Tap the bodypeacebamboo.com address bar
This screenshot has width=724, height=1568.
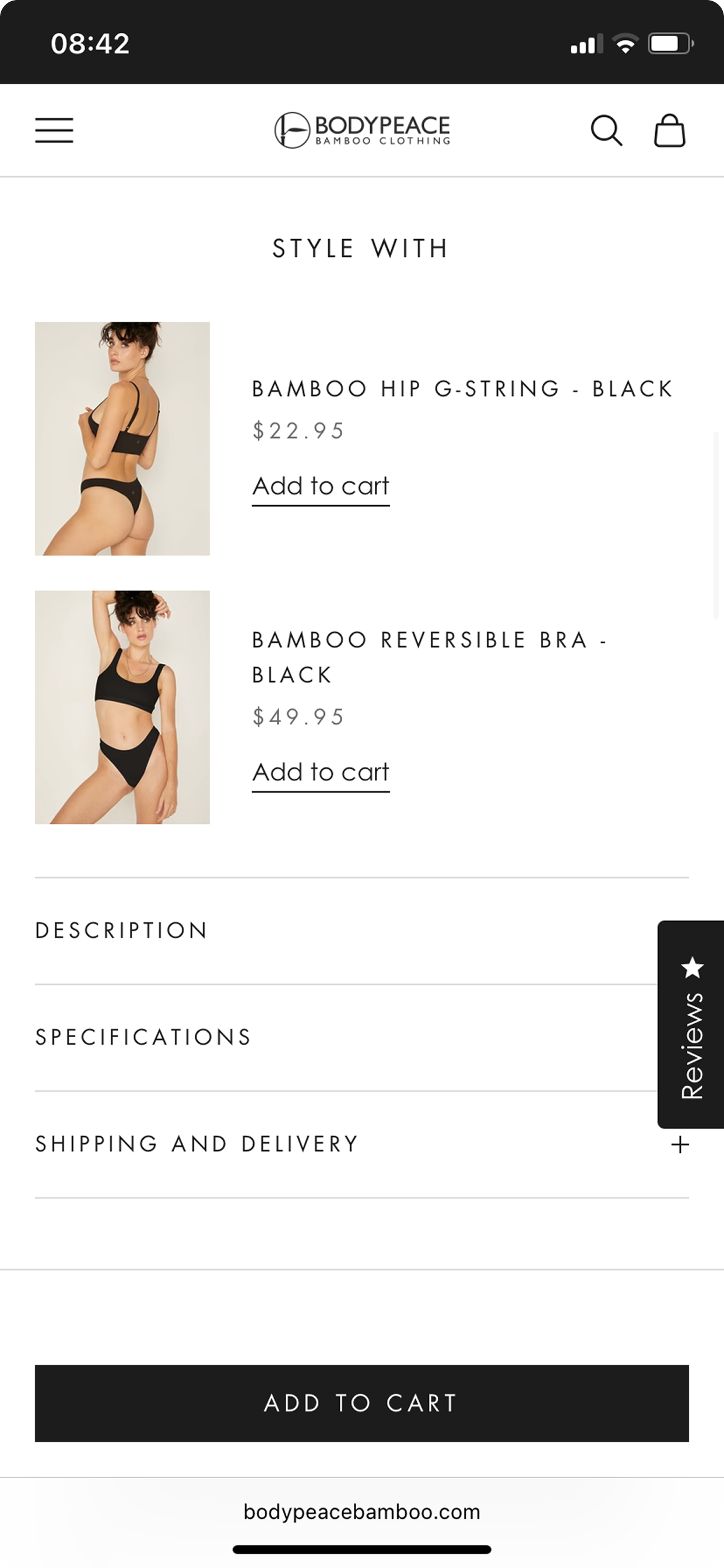coord(362,1511)
